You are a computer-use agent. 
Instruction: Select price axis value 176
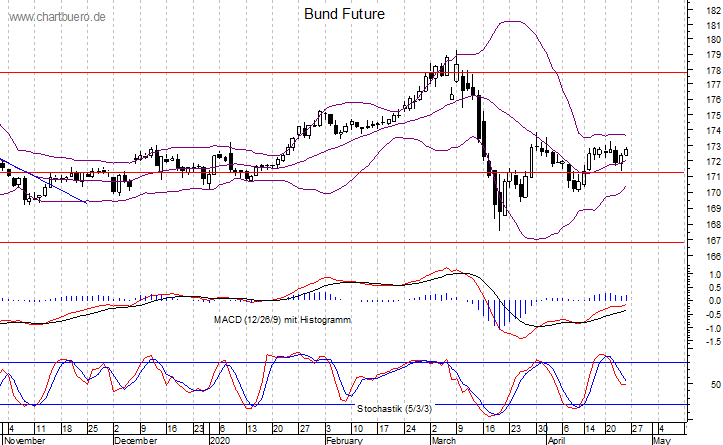(x=713, y=100)
